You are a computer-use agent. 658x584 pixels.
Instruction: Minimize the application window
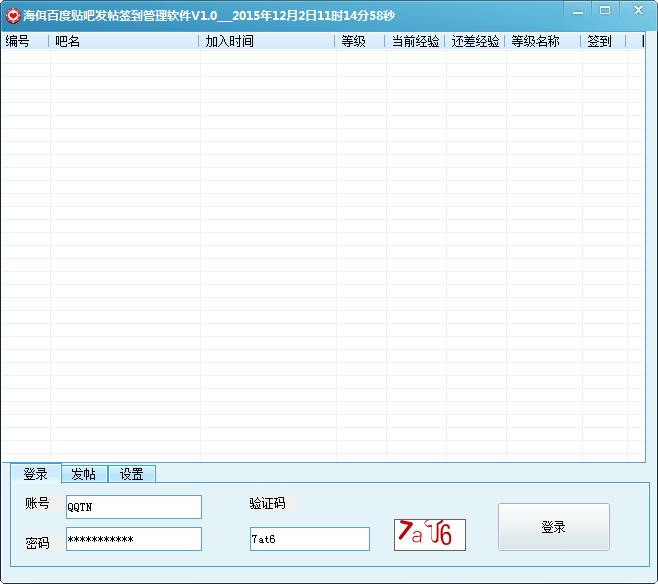click(x=578, y=9)
